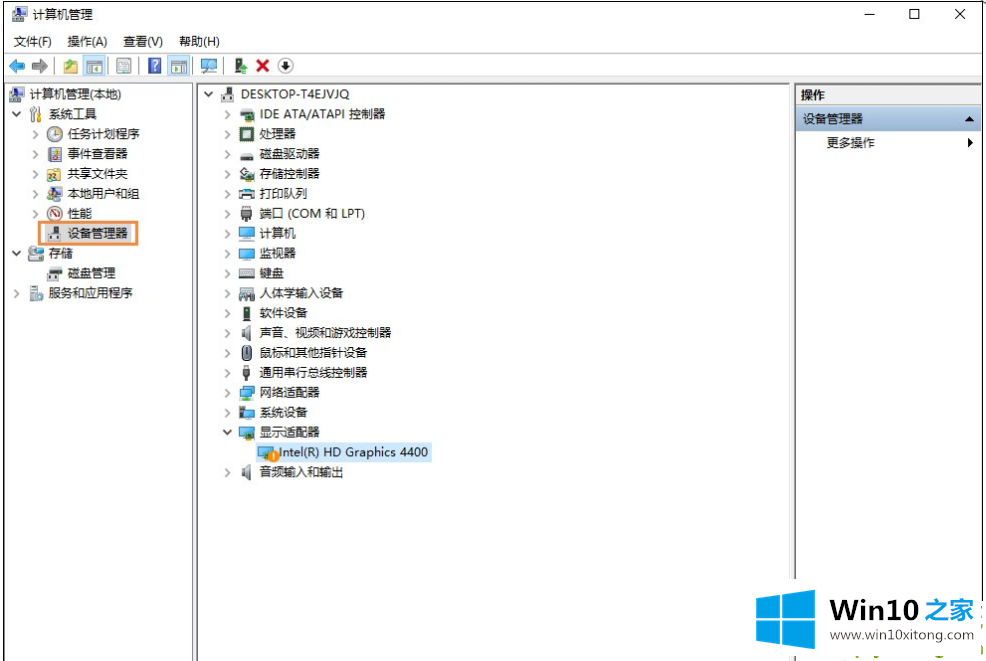The height and width of the screenshot is (661, 986).
Task: Collapse the 显示适配器 category
Action: pyautogui.click(x=228, y=433)
